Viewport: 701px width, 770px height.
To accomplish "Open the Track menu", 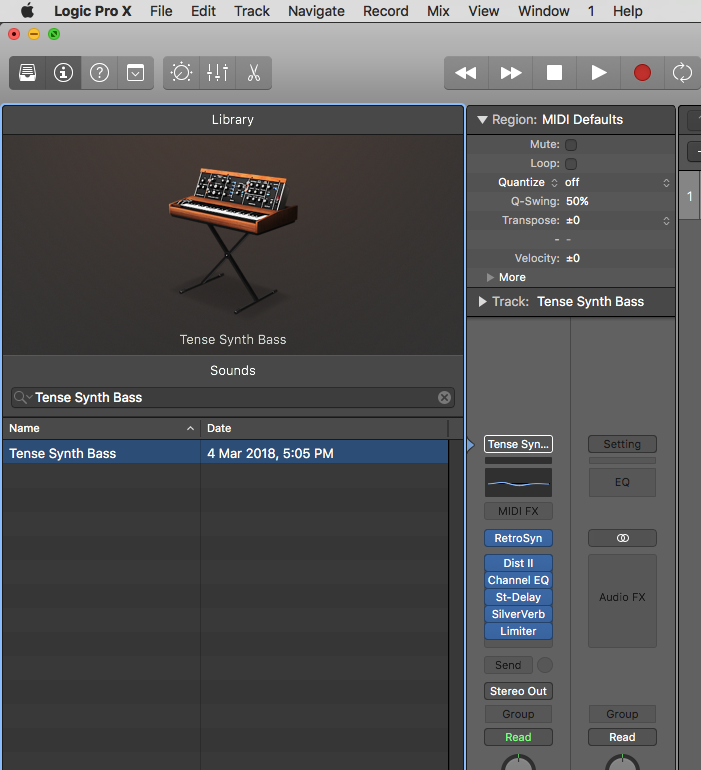I will pyautogui.click(x=252, y=11).
